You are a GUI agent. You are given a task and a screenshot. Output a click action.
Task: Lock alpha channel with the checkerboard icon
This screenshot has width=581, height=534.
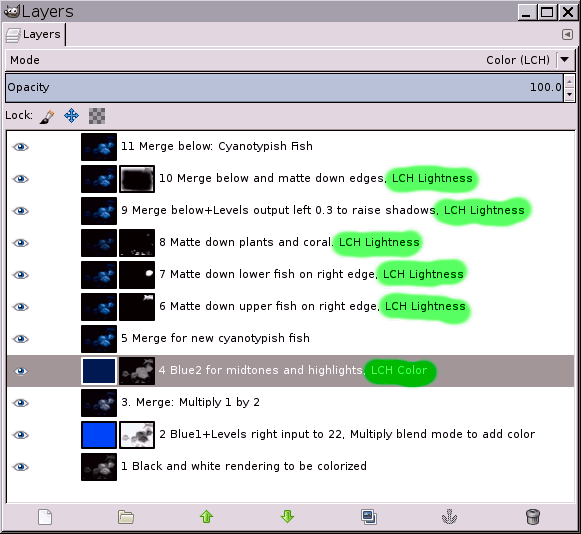coord(97,116)
